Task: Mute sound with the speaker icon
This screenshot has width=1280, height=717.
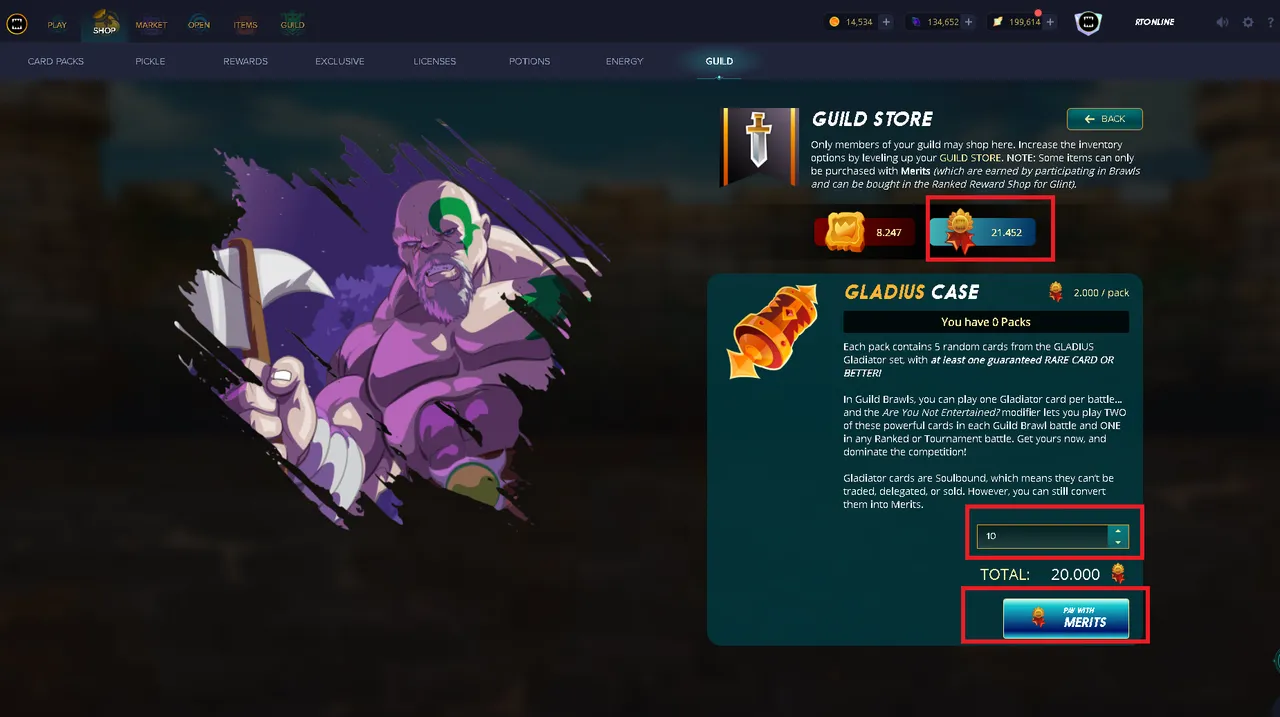Action: (1222, 22)
